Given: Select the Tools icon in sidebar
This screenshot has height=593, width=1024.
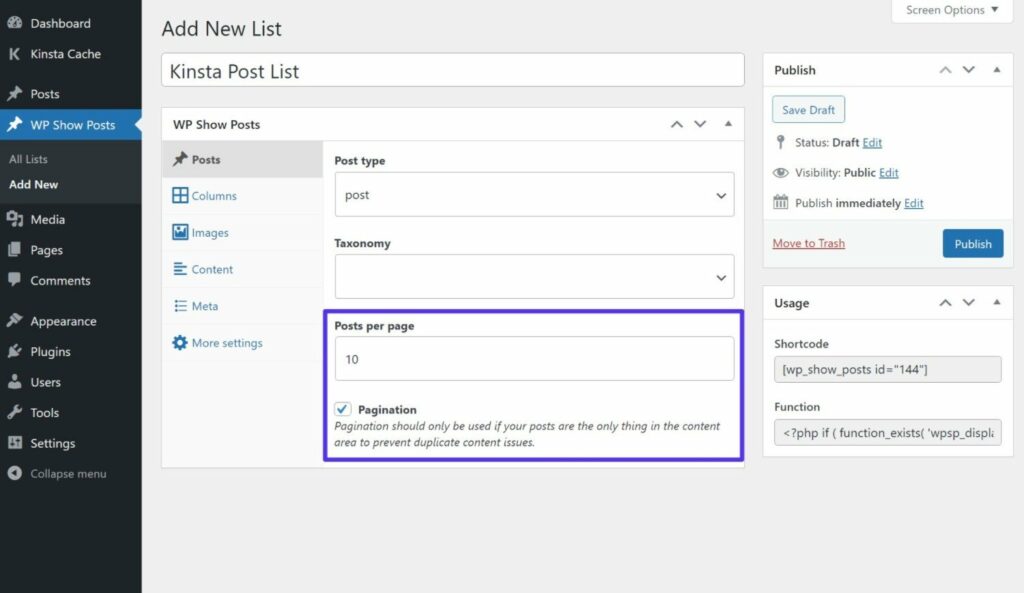Looking at the screenshot, I should [15, 412].
